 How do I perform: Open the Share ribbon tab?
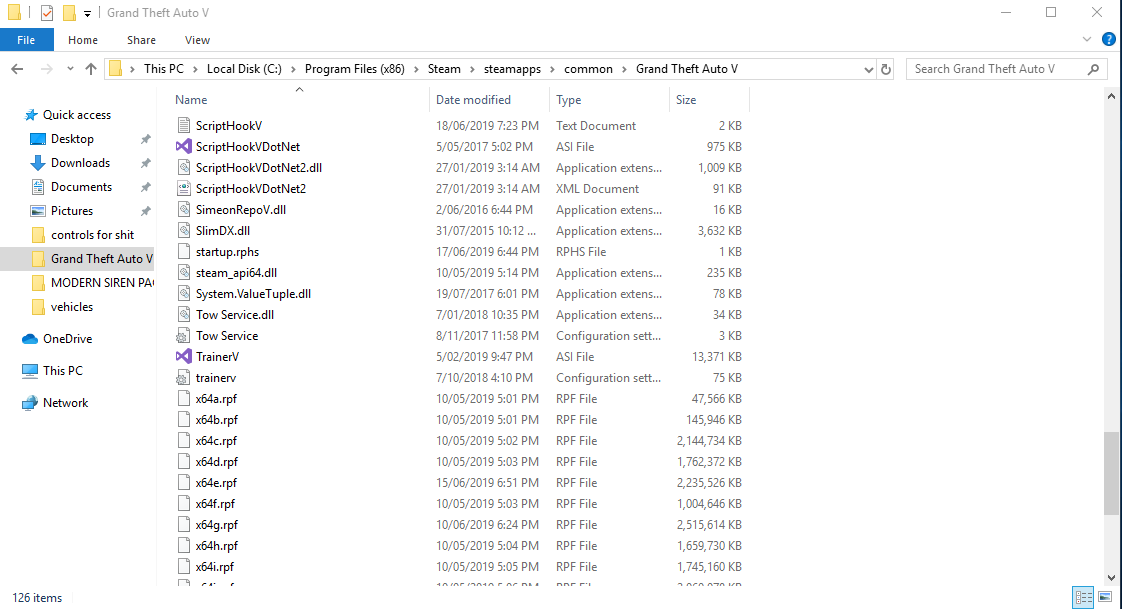pyautogui.click(x=141, y=40)
